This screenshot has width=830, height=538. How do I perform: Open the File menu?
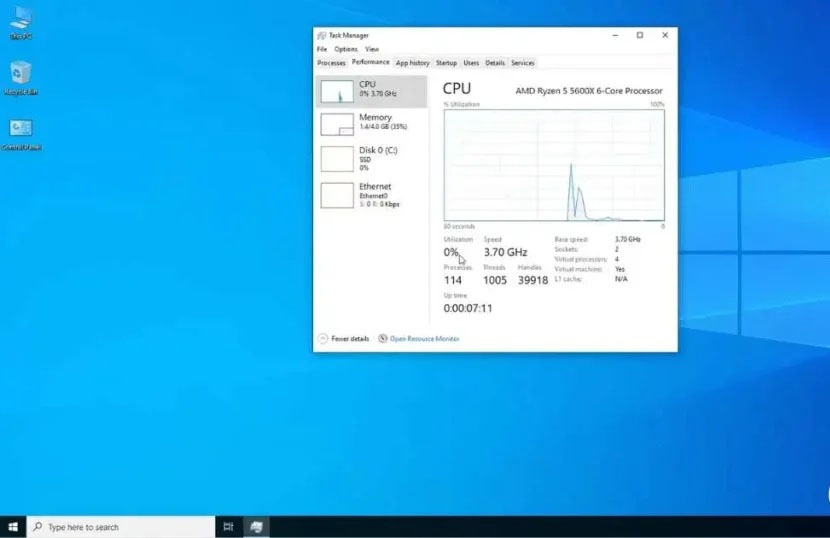[x=322, y=49]
